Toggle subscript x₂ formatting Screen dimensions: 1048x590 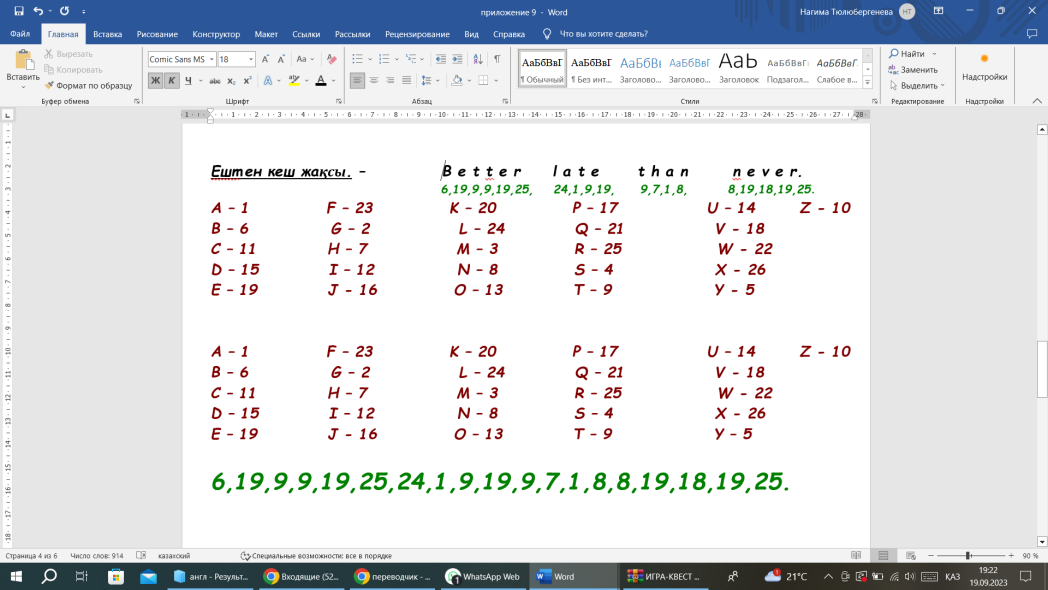tap(231, 80)
